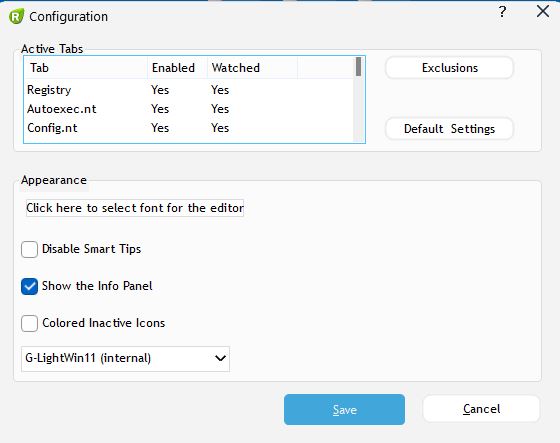This screenshot has width=560, height=443.
Task: Save the configuration changes
Action: [344, 409]
